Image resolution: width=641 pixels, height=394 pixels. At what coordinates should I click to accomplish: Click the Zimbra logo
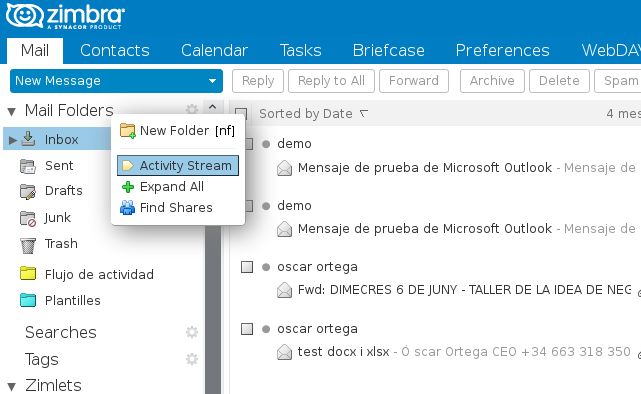(x=65, y=16)
